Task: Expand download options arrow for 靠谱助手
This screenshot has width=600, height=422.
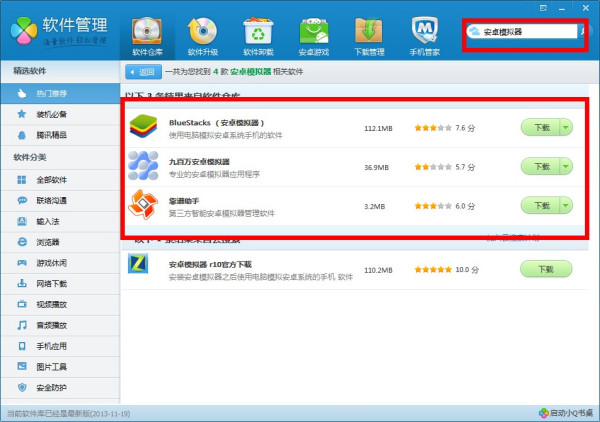Action: pyautogui.click(x=566, y=205)
